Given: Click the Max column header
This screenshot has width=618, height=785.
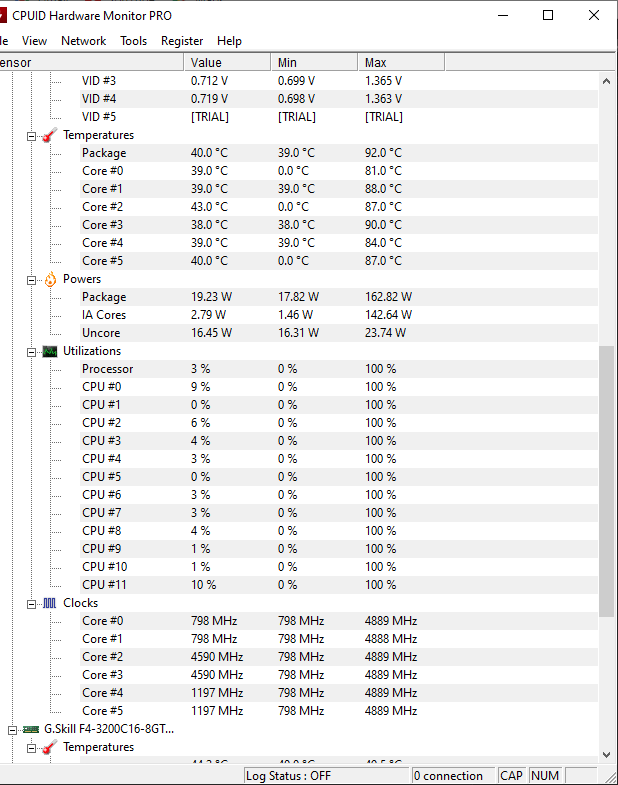Looking at the screenshot, I should [400, 62].
